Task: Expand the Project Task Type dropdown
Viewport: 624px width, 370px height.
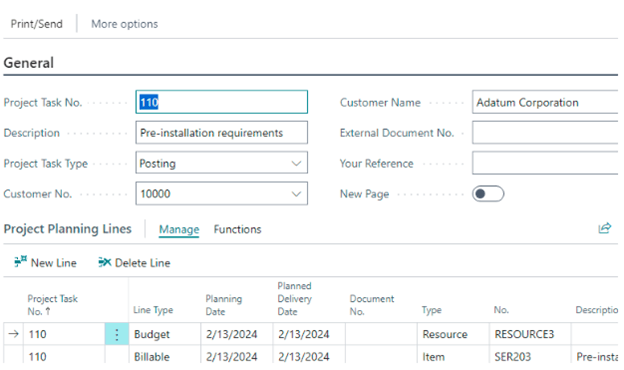Action: coord(296,163)
